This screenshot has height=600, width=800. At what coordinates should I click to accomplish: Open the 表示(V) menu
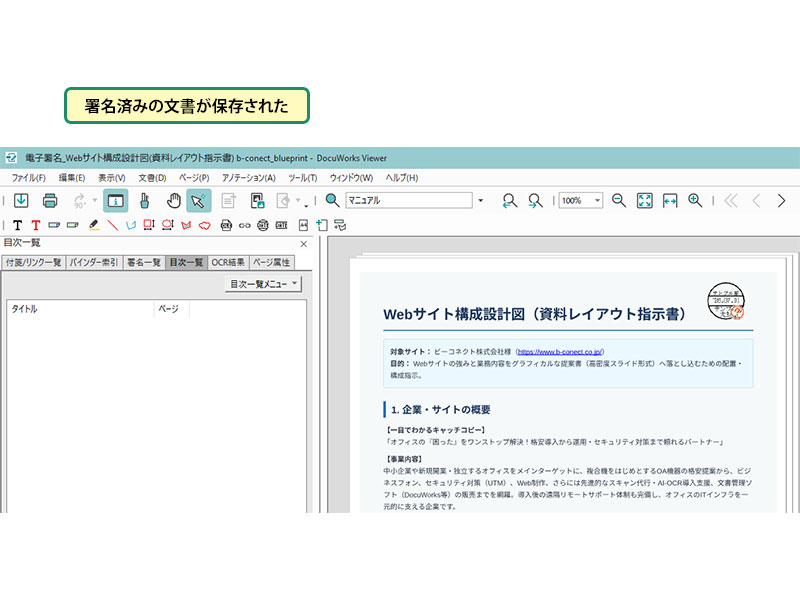click(112, 178)
